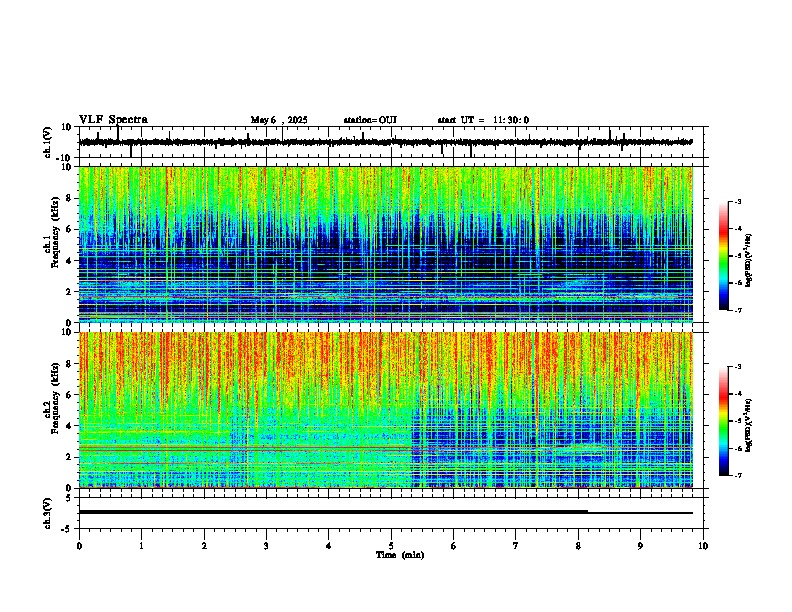Click the ch.2 spectrogram color scale bar
The width and height of the screenshot is (792, 612).
[x=724, y=421]
